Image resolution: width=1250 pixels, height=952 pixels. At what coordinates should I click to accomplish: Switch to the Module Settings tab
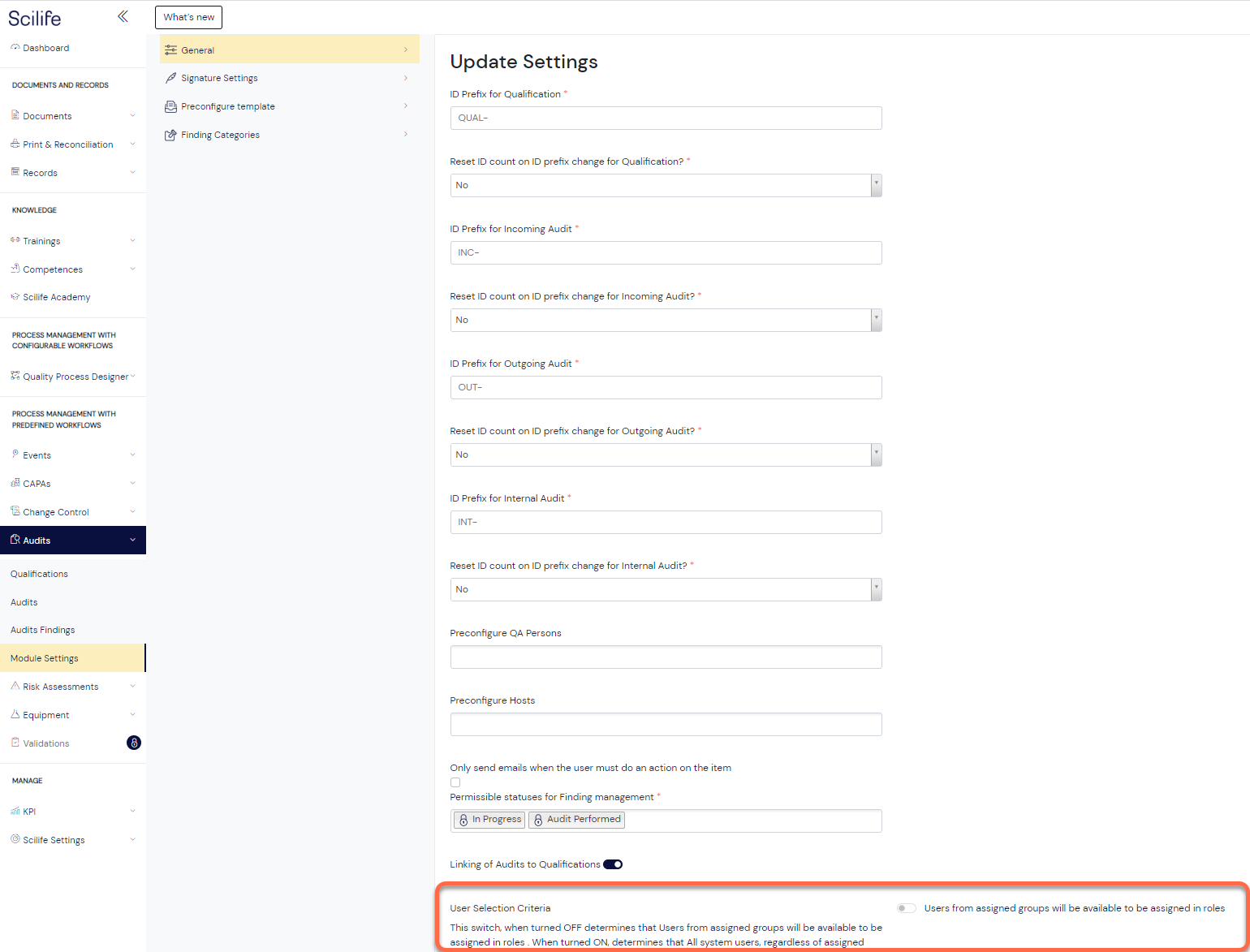[45, 658]
